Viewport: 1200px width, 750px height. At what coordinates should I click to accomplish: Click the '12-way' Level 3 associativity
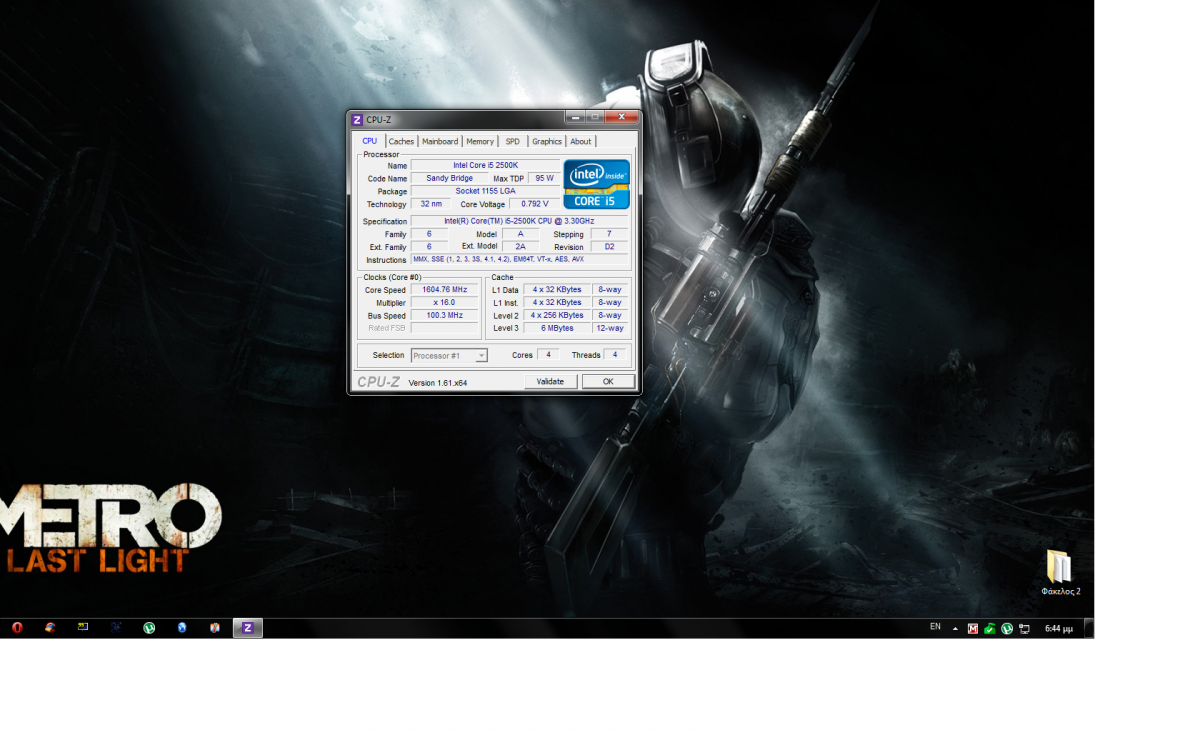[610, 328]
